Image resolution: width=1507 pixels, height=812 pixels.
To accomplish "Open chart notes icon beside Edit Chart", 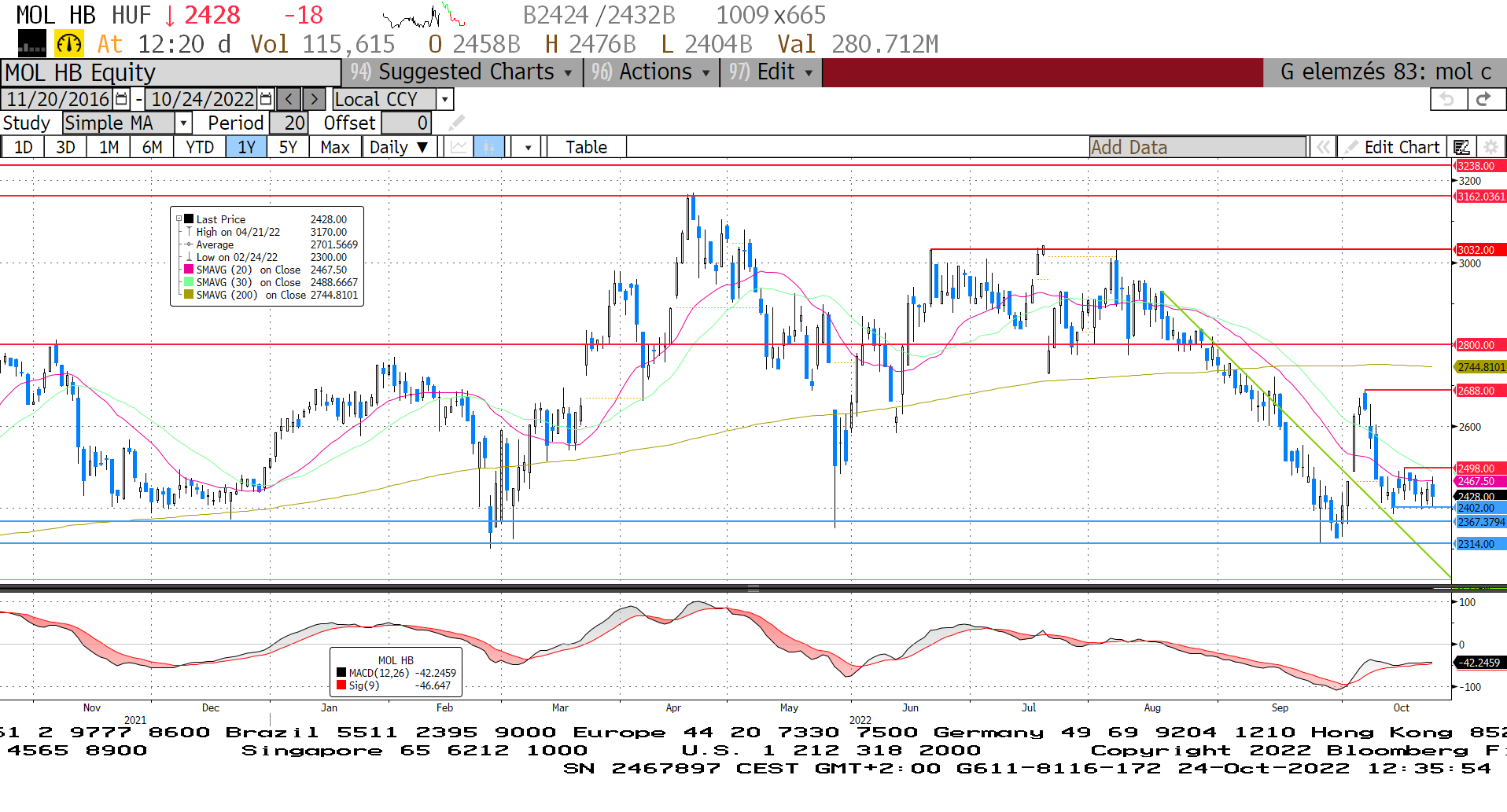I will pyautogui.click(x=1461, y=147).
